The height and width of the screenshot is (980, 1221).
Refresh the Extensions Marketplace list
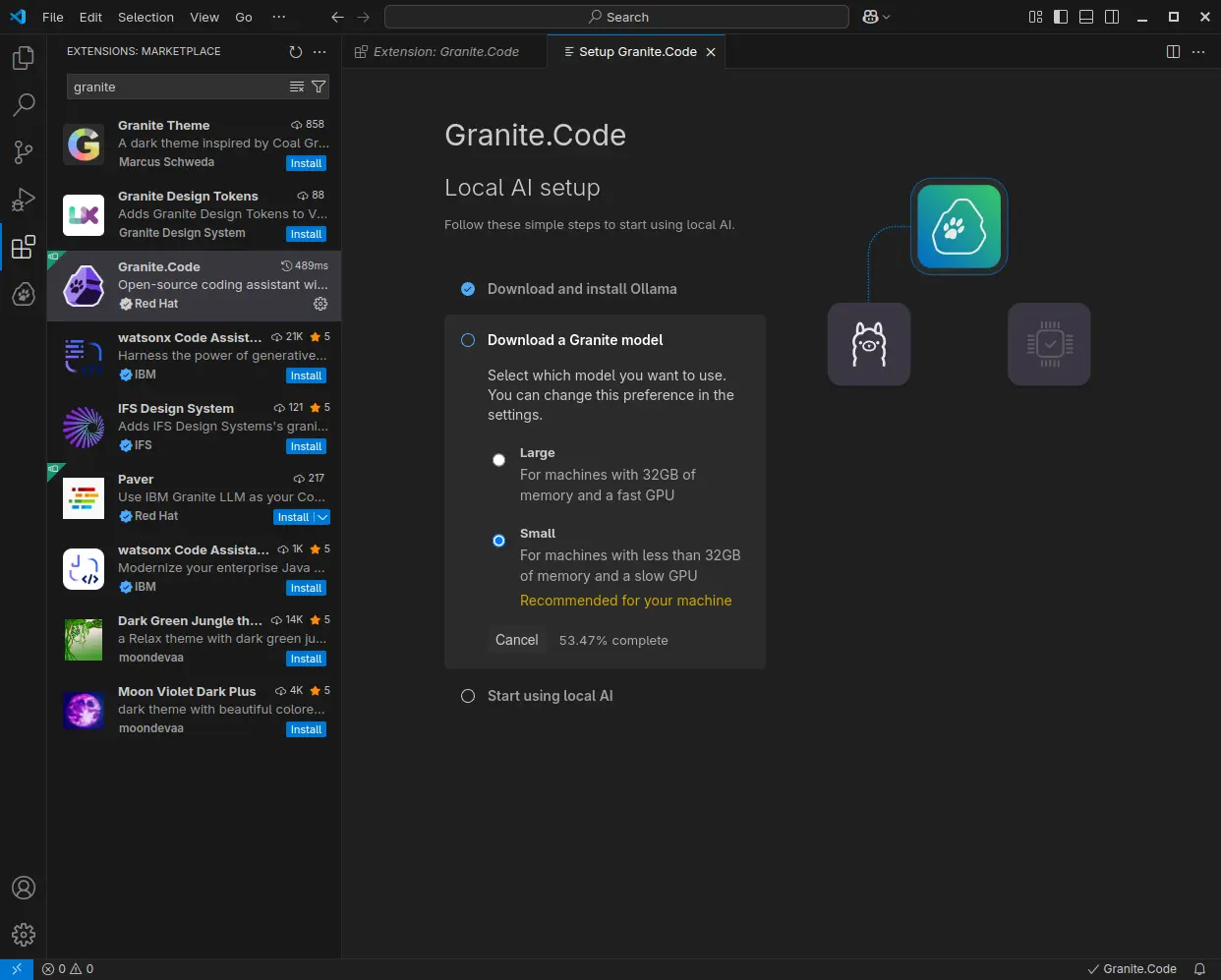click(x=295, y=52)
